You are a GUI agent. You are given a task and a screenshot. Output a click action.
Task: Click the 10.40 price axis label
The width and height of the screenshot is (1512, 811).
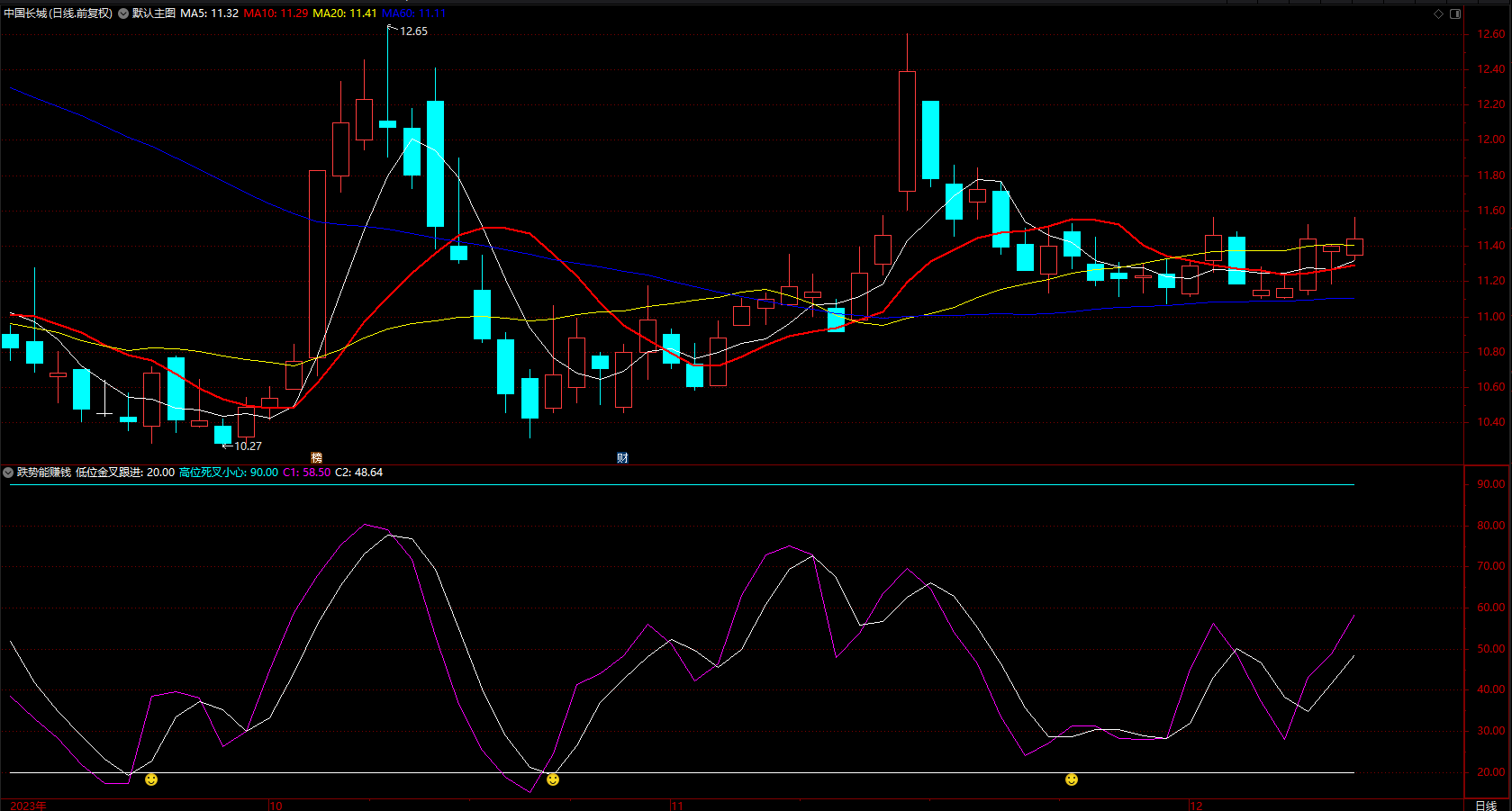click(1490, 422)
